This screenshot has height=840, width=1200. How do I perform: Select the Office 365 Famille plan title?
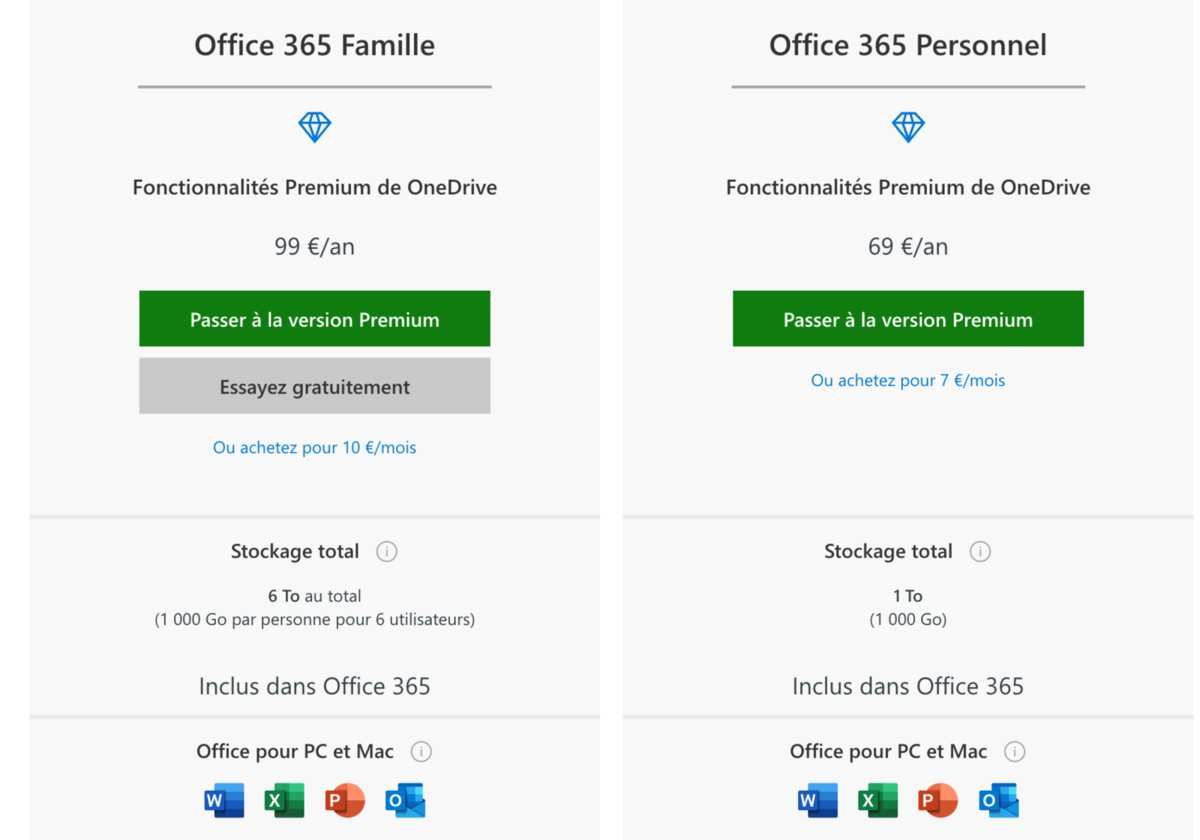[x=315, y=45]
